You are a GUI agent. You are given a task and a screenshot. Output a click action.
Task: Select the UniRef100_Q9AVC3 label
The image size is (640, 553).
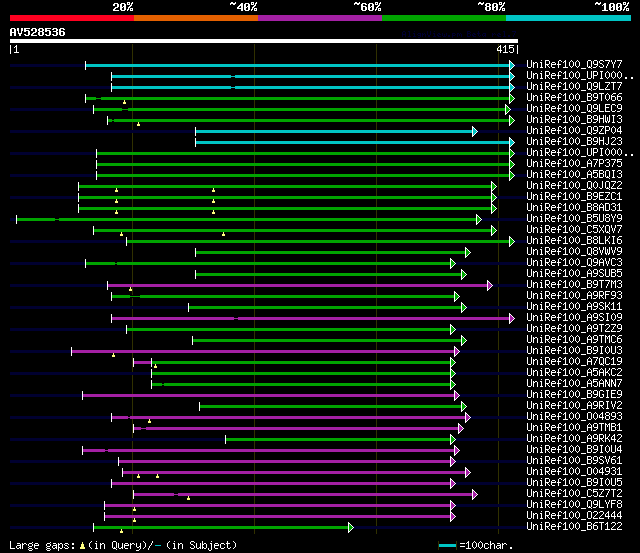click(574, 263)
